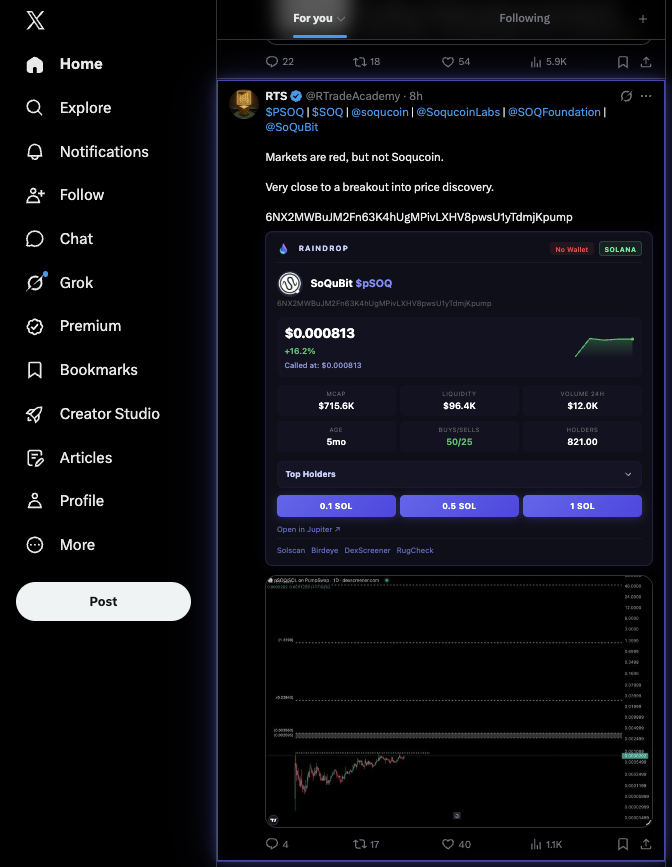The image size is (672, 867).
Task: Buy with 1 SOL button
Action: click(582, 506)
